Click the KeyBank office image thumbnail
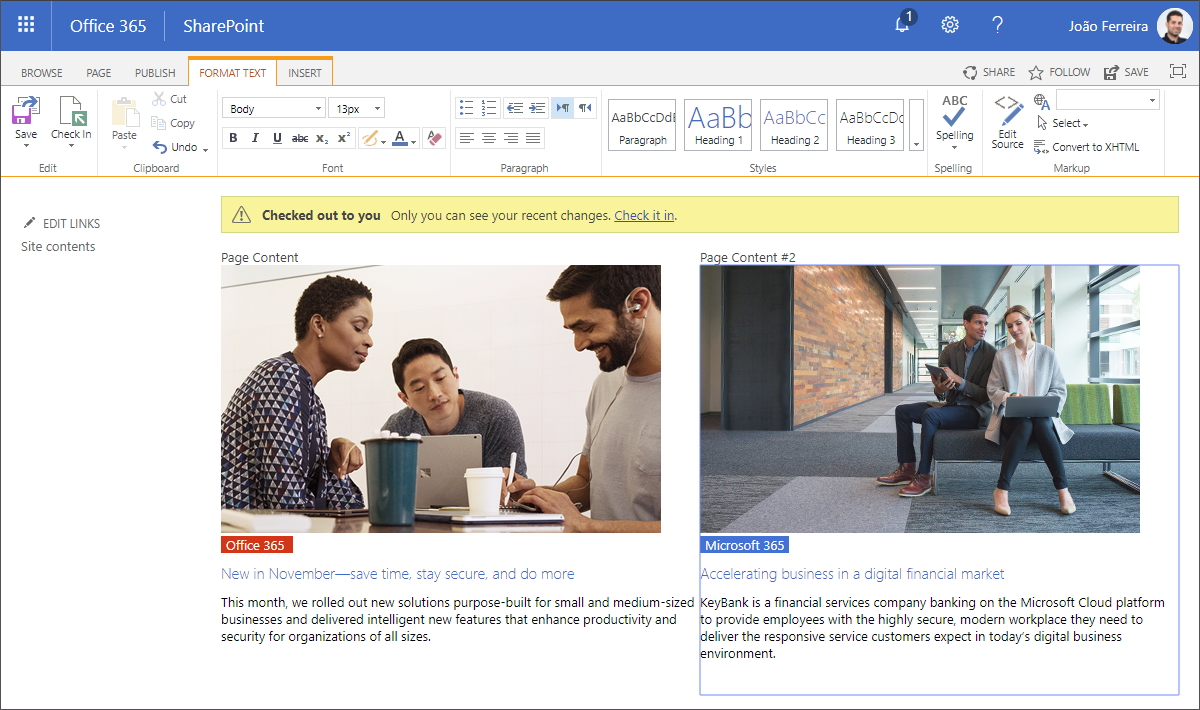The image size is (1200, 710). (x=919, y=398)
